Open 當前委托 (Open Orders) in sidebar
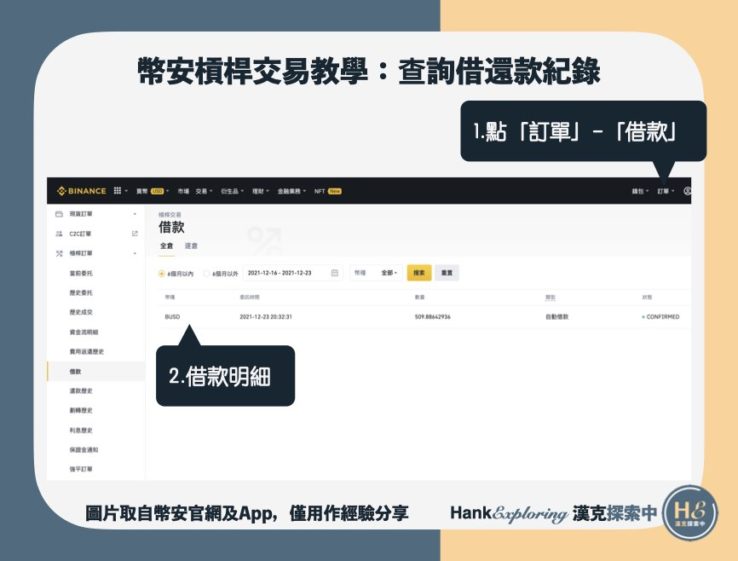738x561 pixels. [81, 273]
